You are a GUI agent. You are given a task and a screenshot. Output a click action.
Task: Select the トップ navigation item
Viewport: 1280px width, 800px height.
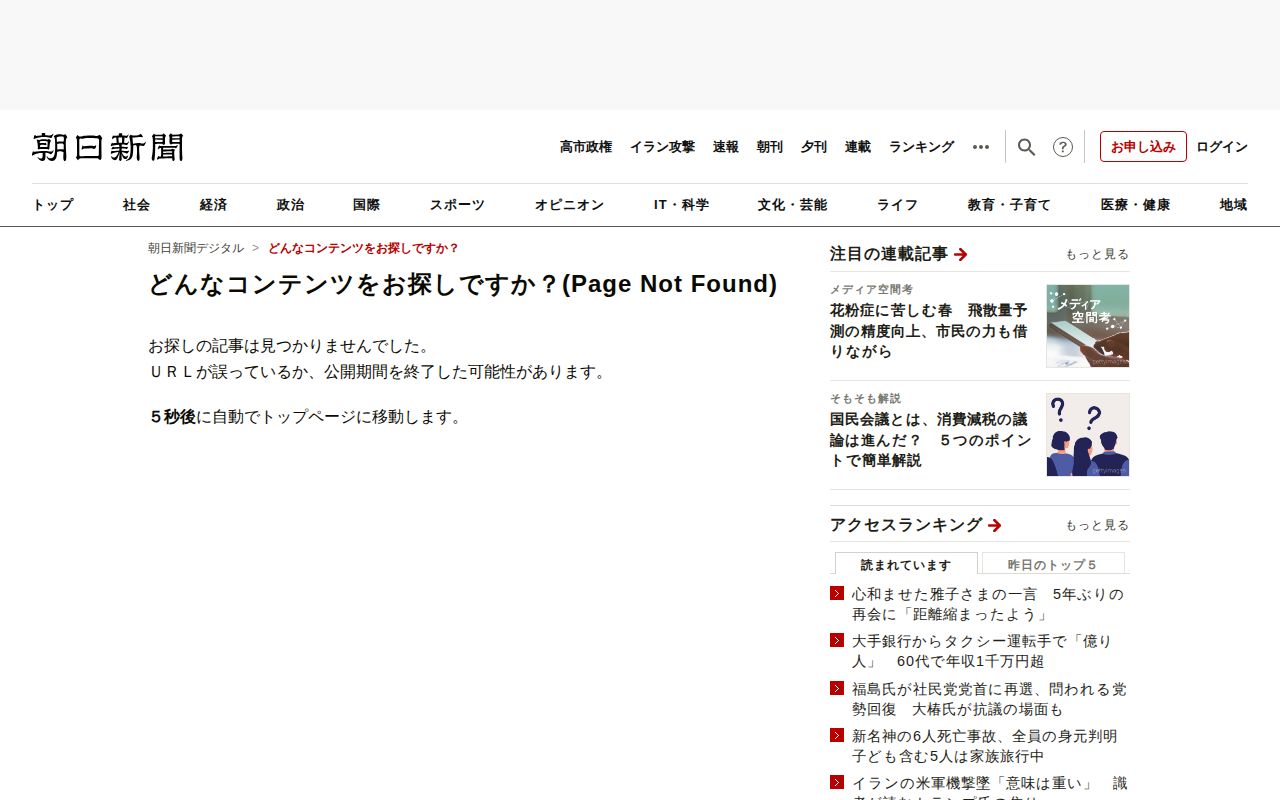[53, 205]
